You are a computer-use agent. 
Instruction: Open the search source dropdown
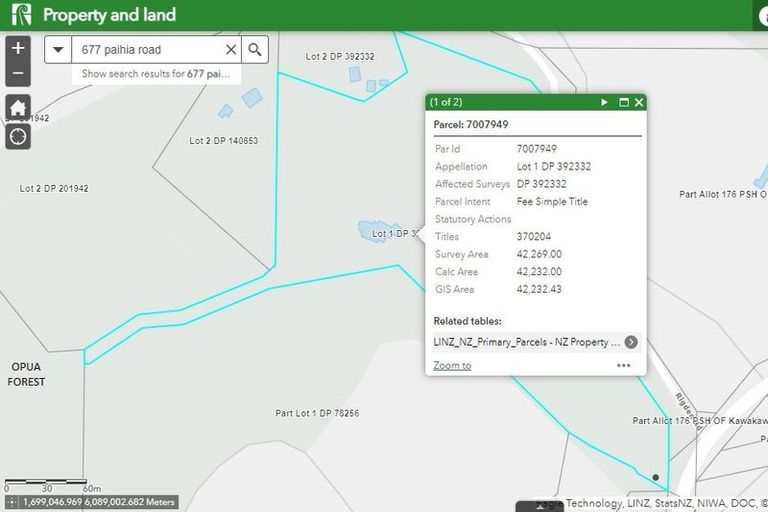pyautogui.click(x=58, y=49)
